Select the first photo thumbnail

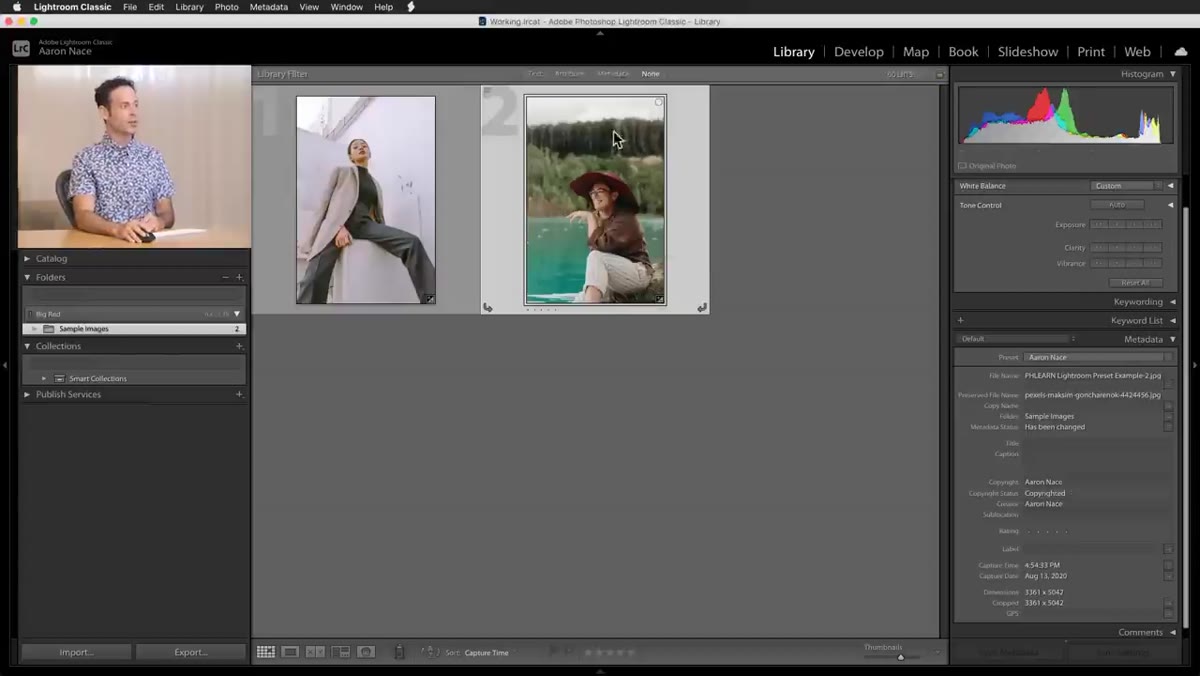click(366, 200)
